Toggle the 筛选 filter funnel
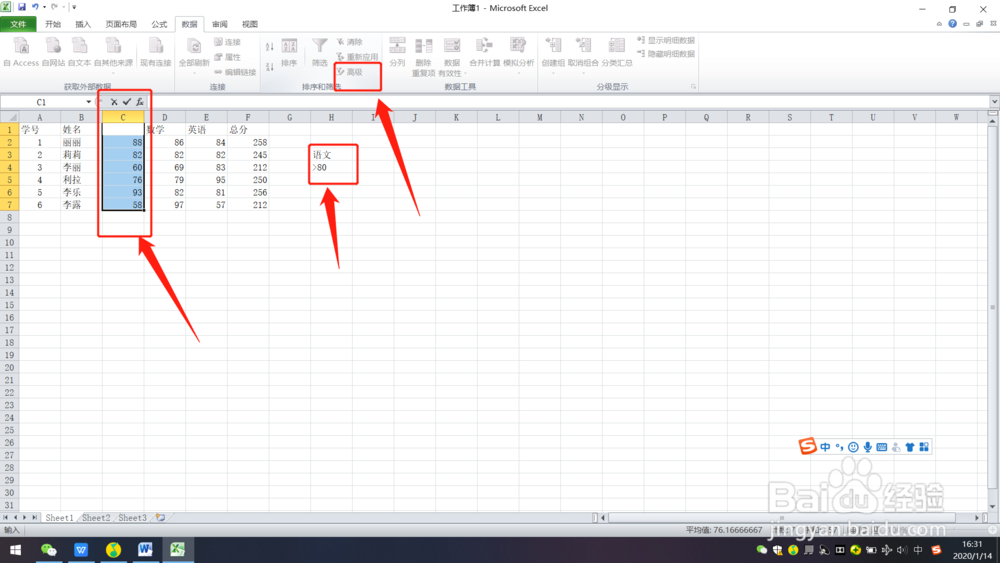Screen dimensions: 1000x563 coord(320,52)
